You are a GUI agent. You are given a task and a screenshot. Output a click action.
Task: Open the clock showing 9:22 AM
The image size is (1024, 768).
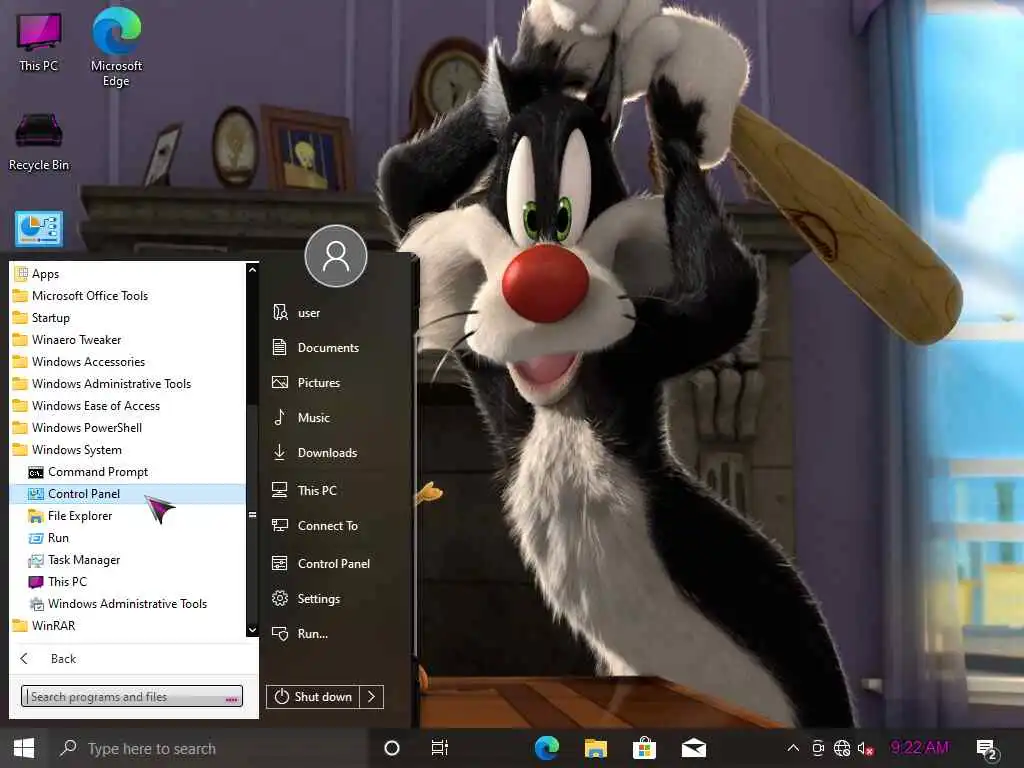pos(920,748)
